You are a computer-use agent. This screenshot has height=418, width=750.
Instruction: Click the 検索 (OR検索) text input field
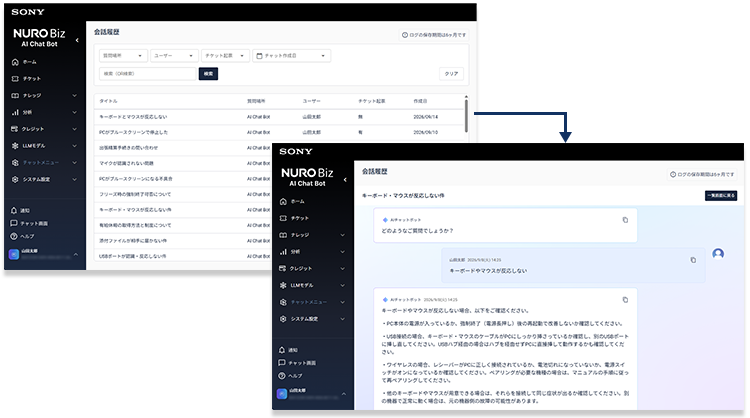tap(148, 74)
